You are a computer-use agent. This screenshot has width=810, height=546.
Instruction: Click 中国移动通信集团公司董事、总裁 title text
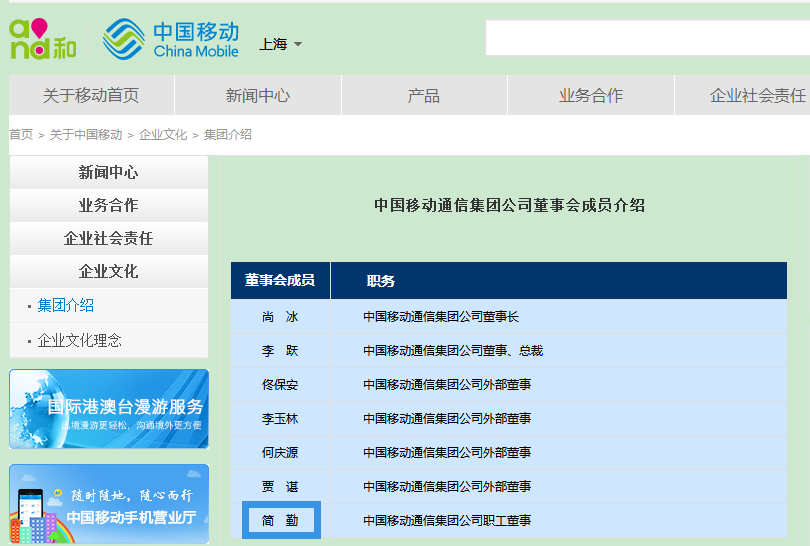453,351
